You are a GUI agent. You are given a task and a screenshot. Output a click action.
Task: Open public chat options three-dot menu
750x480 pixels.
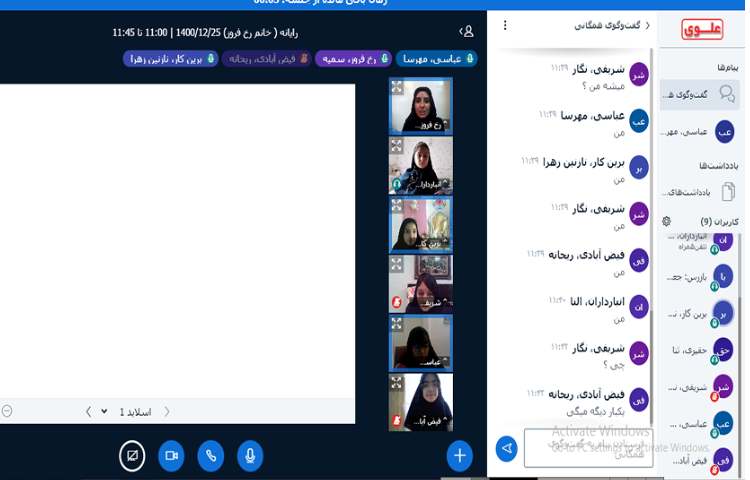pyautogui.click(x=505, y=25)
